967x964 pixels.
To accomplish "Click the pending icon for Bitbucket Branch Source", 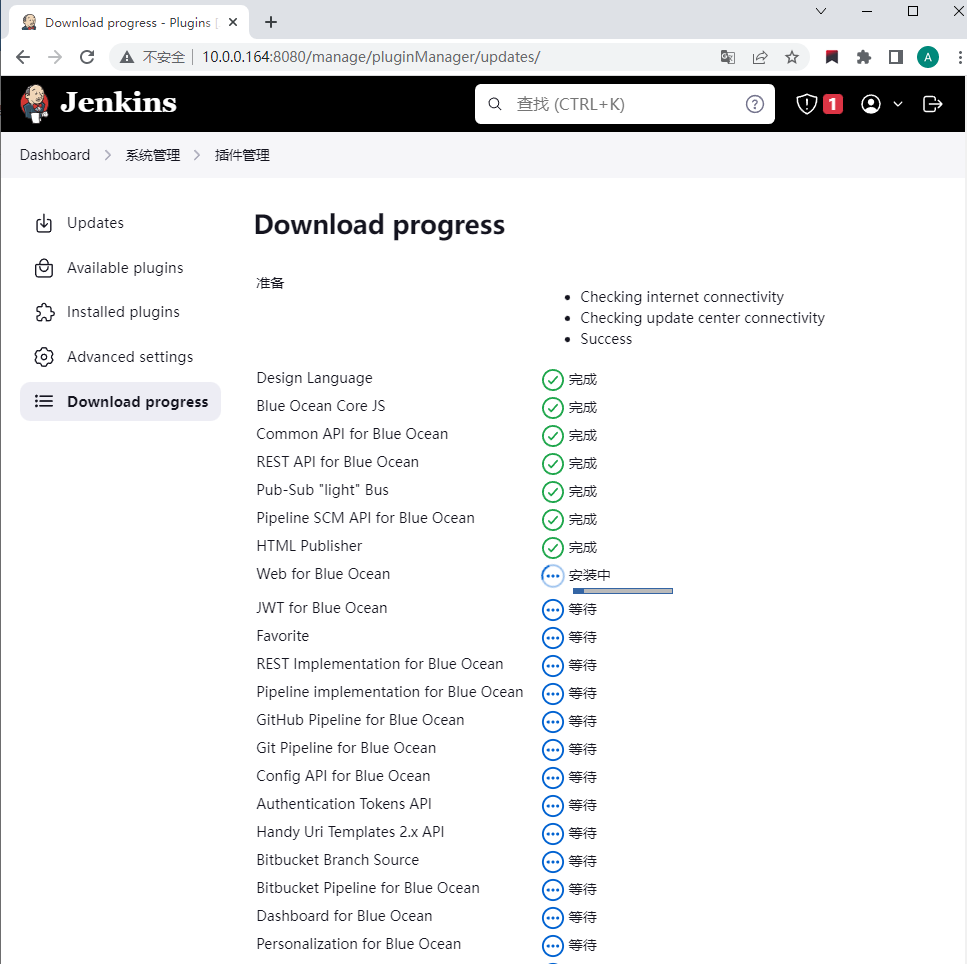I will (553, 862).
